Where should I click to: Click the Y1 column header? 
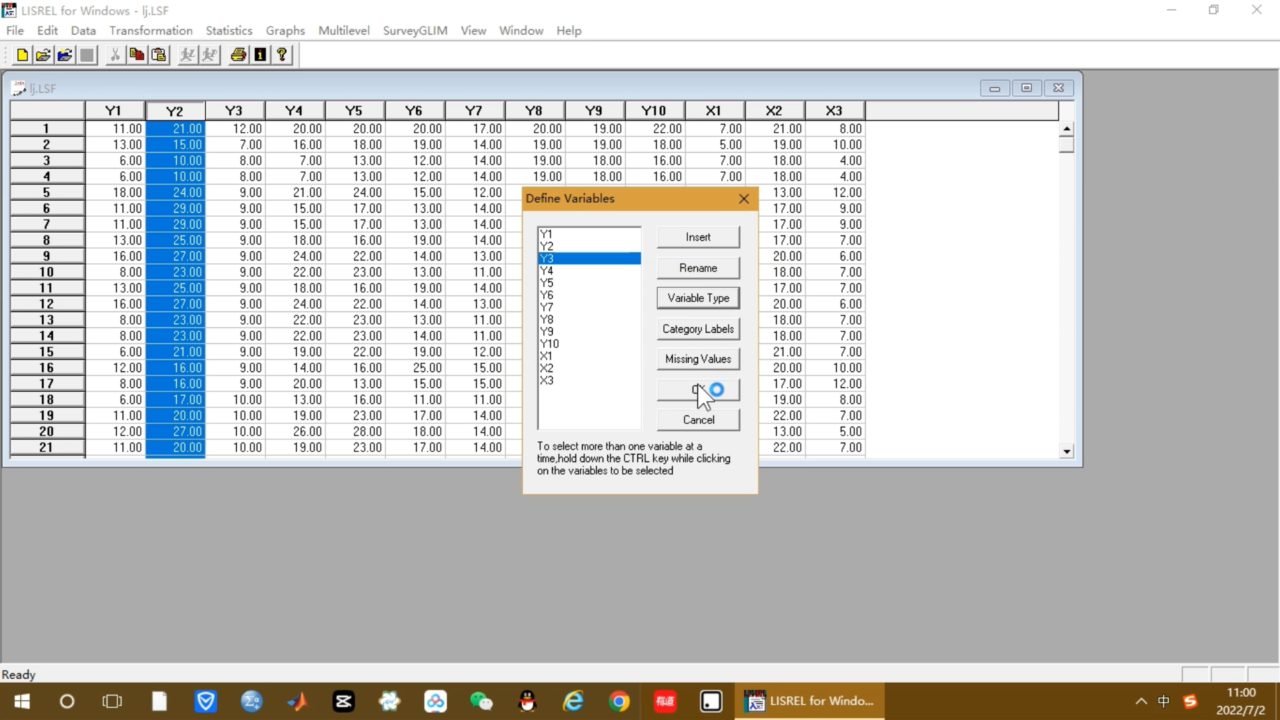coord(115,111)
